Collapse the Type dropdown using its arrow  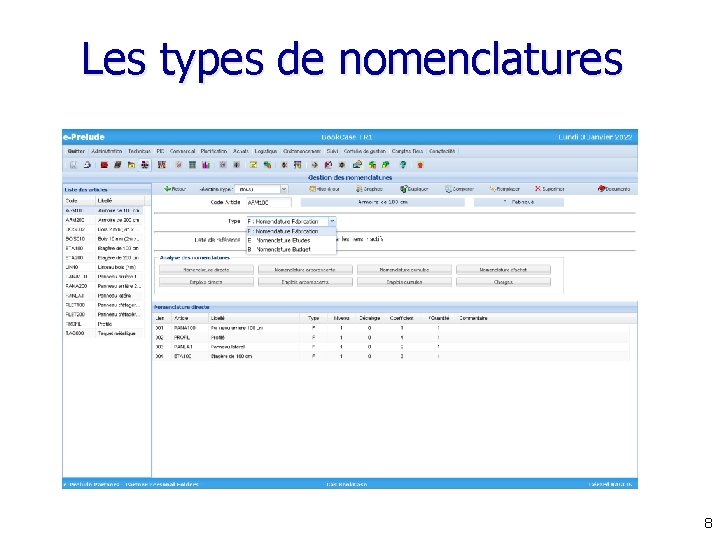(x=332, y=221)
